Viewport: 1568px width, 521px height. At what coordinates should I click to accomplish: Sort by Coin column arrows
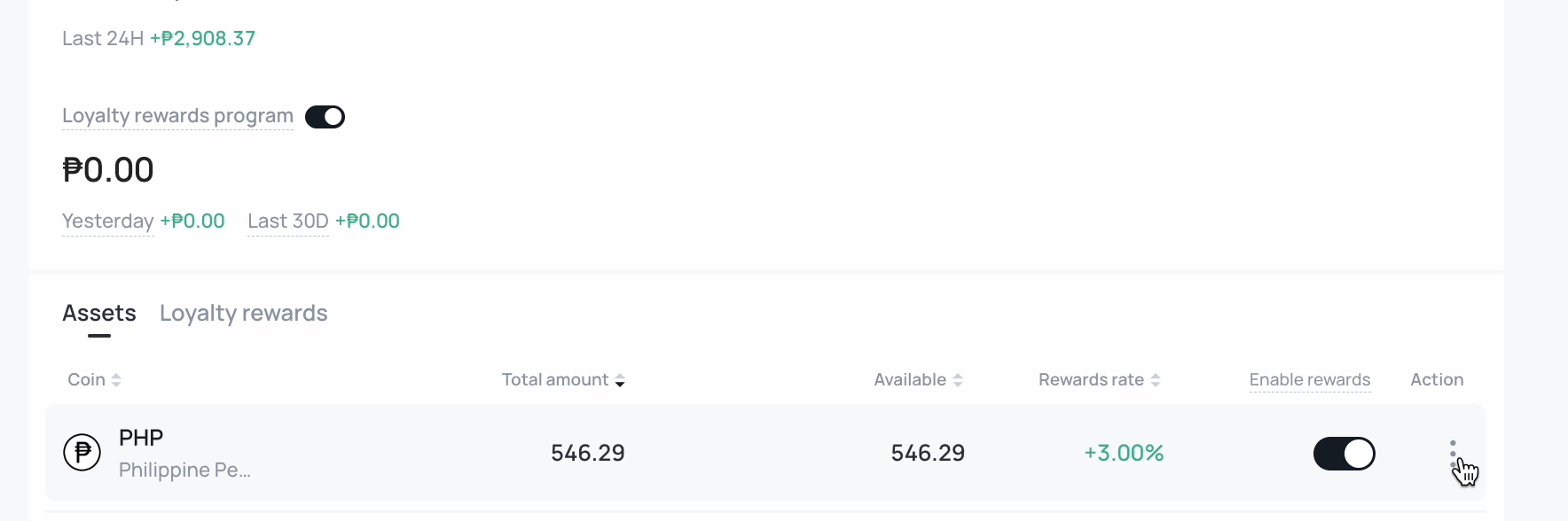116,380
